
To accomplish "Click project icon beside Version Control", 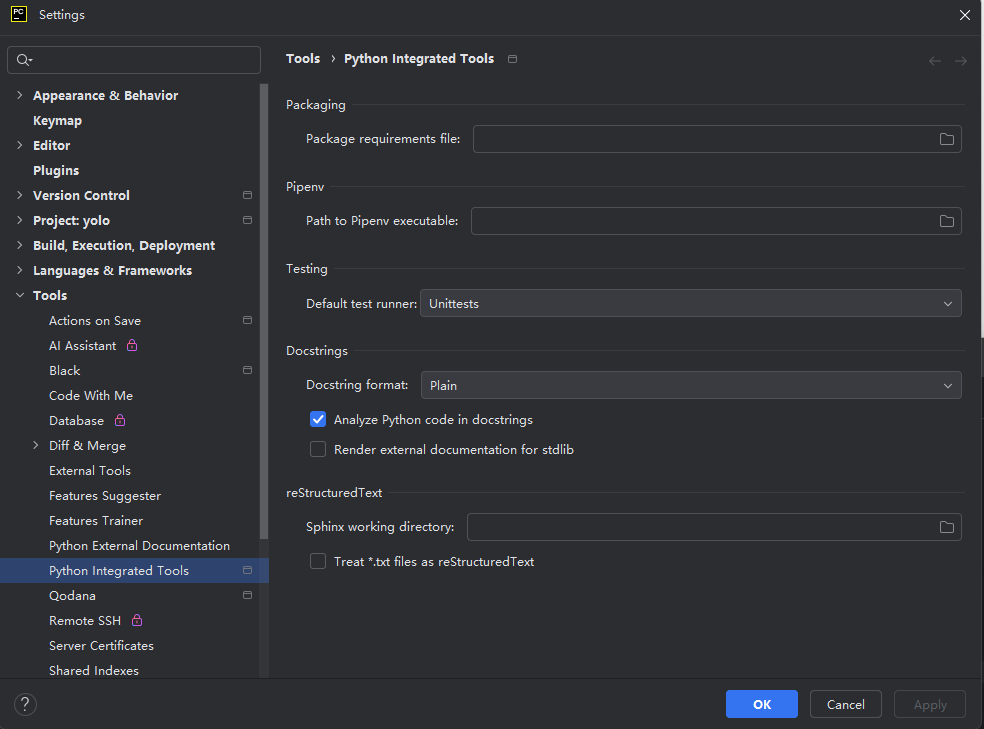I will point(247,195).
